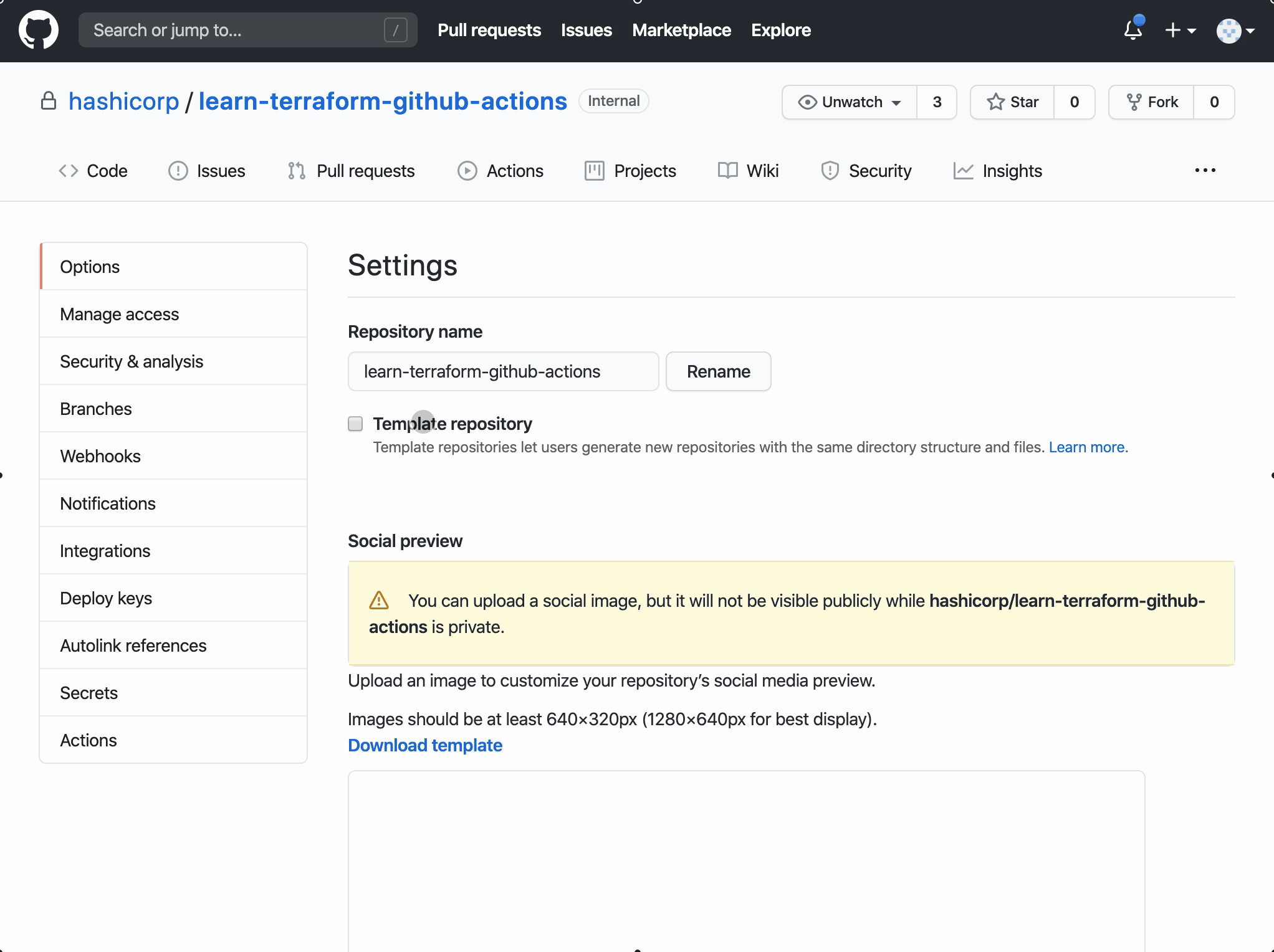Click the slash shortcut icon in search
The height and width of the screenshot is (952, 1274).
(x=396, y=30)
